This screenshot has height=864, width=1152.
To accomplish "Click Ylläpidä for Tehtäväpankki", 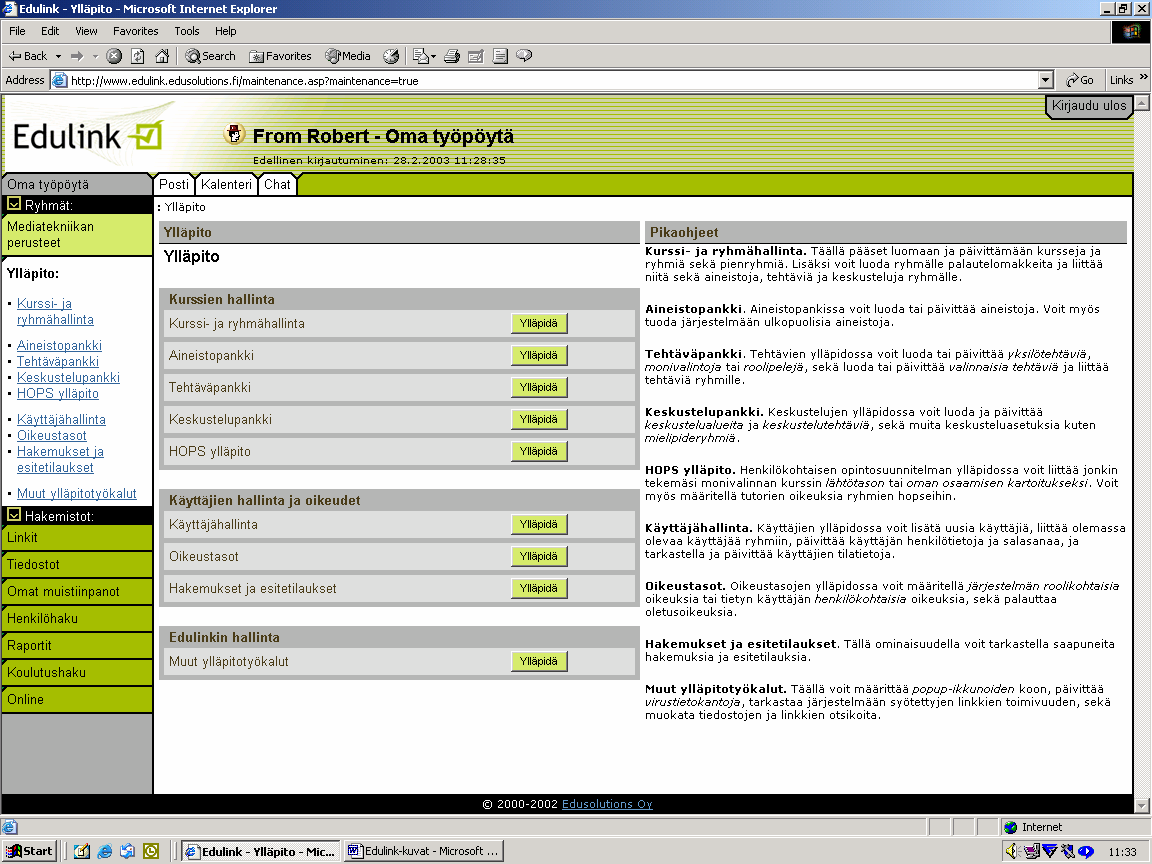I will [x=539, y=387].
